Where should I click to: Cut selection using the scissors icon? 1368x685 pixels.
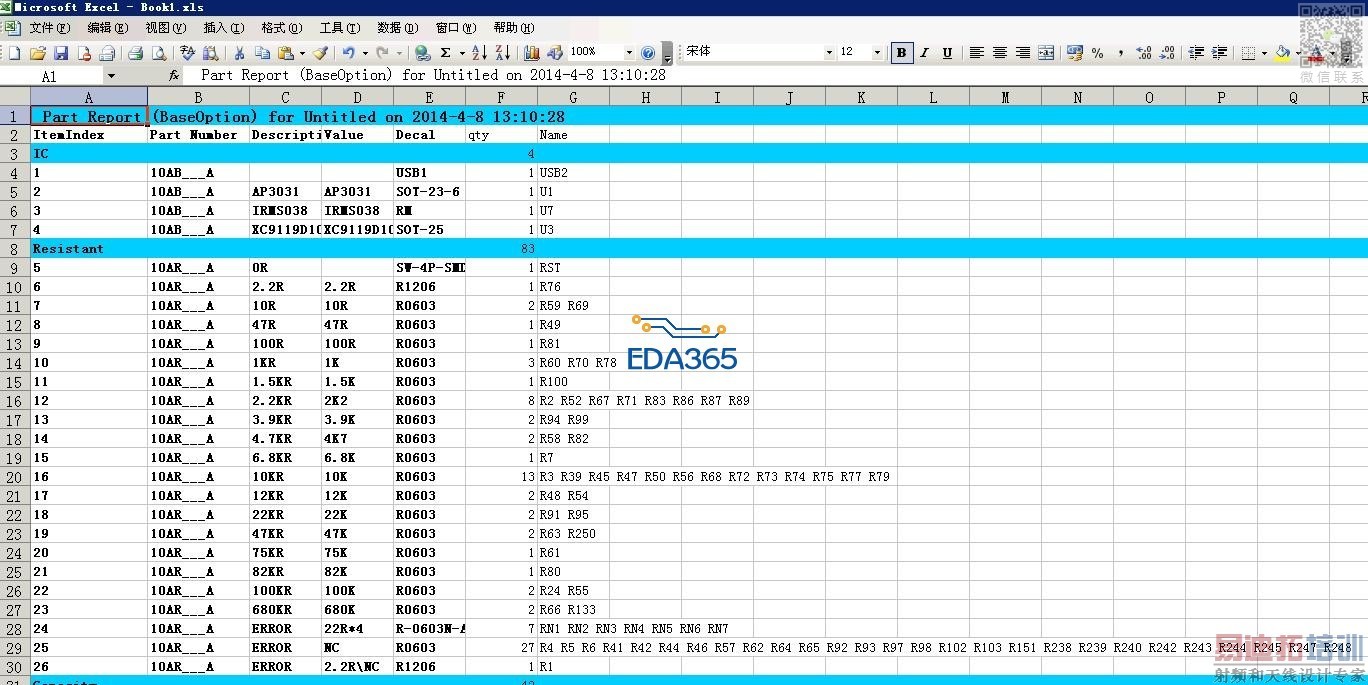point(239,52)
